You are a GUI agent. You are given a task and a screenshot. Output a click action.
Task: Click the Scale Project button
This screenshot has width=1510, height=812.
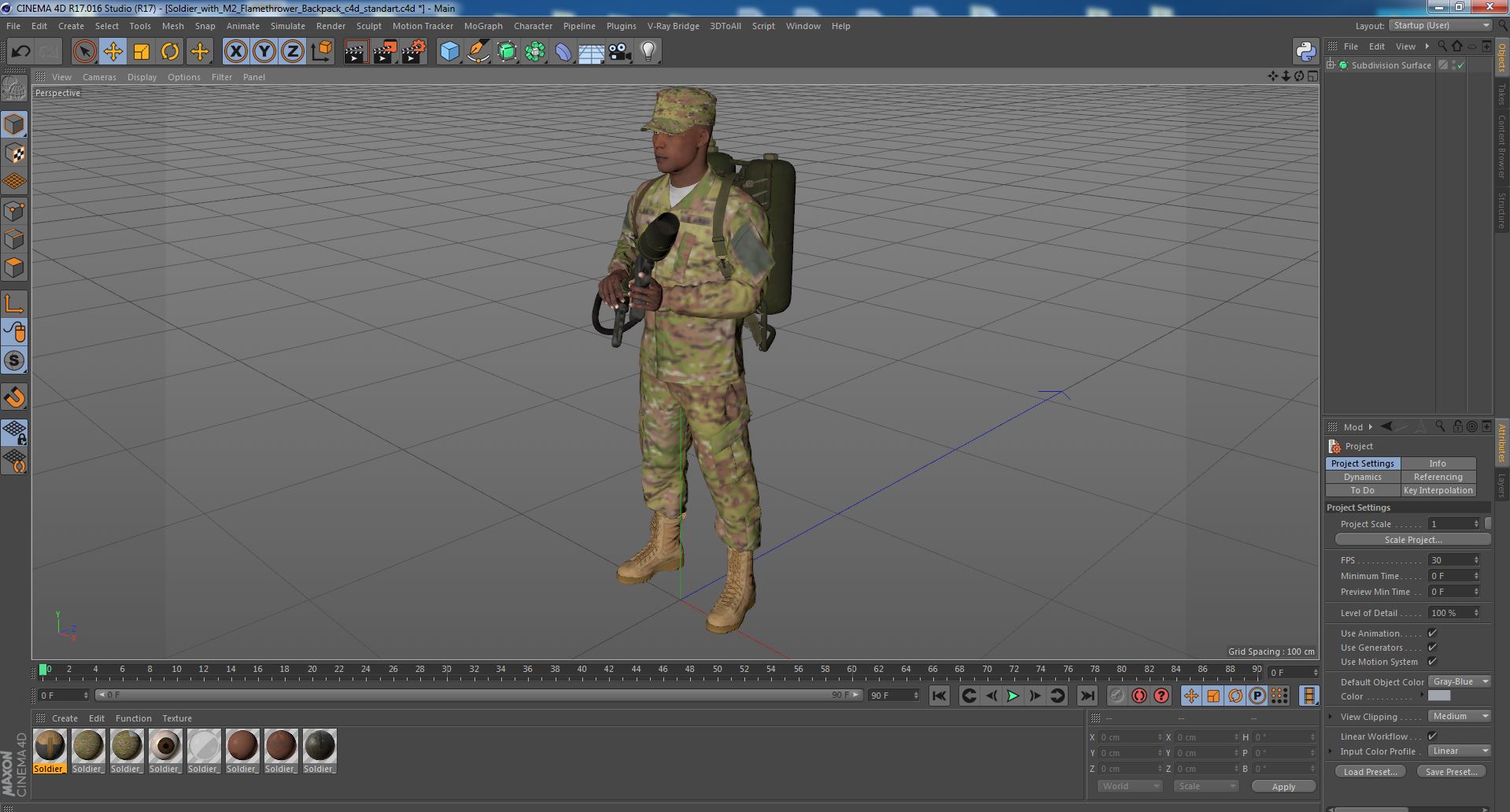pyautogui.click(x=1412, y=540)
